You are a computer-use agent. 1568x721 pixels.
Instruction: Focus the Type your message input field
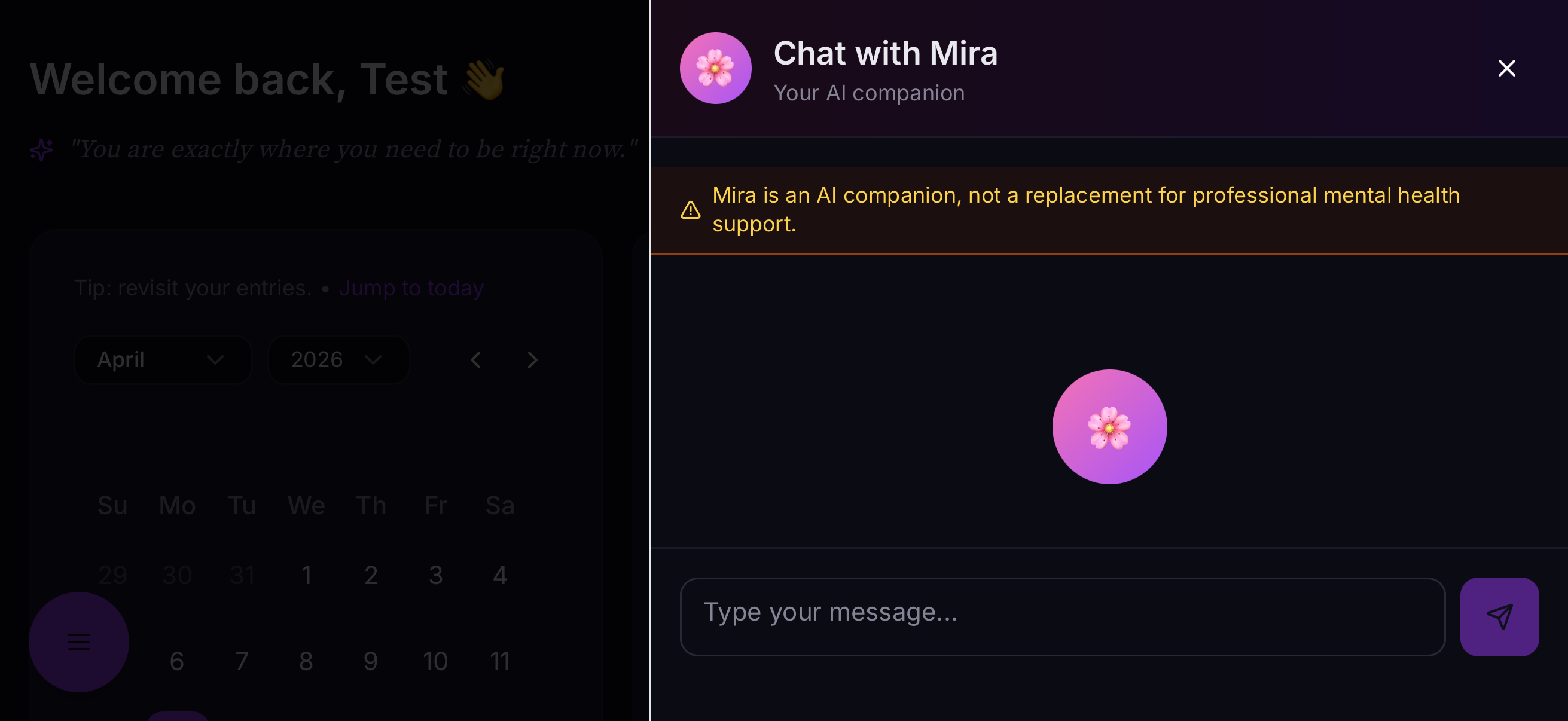coord(1062,616)
